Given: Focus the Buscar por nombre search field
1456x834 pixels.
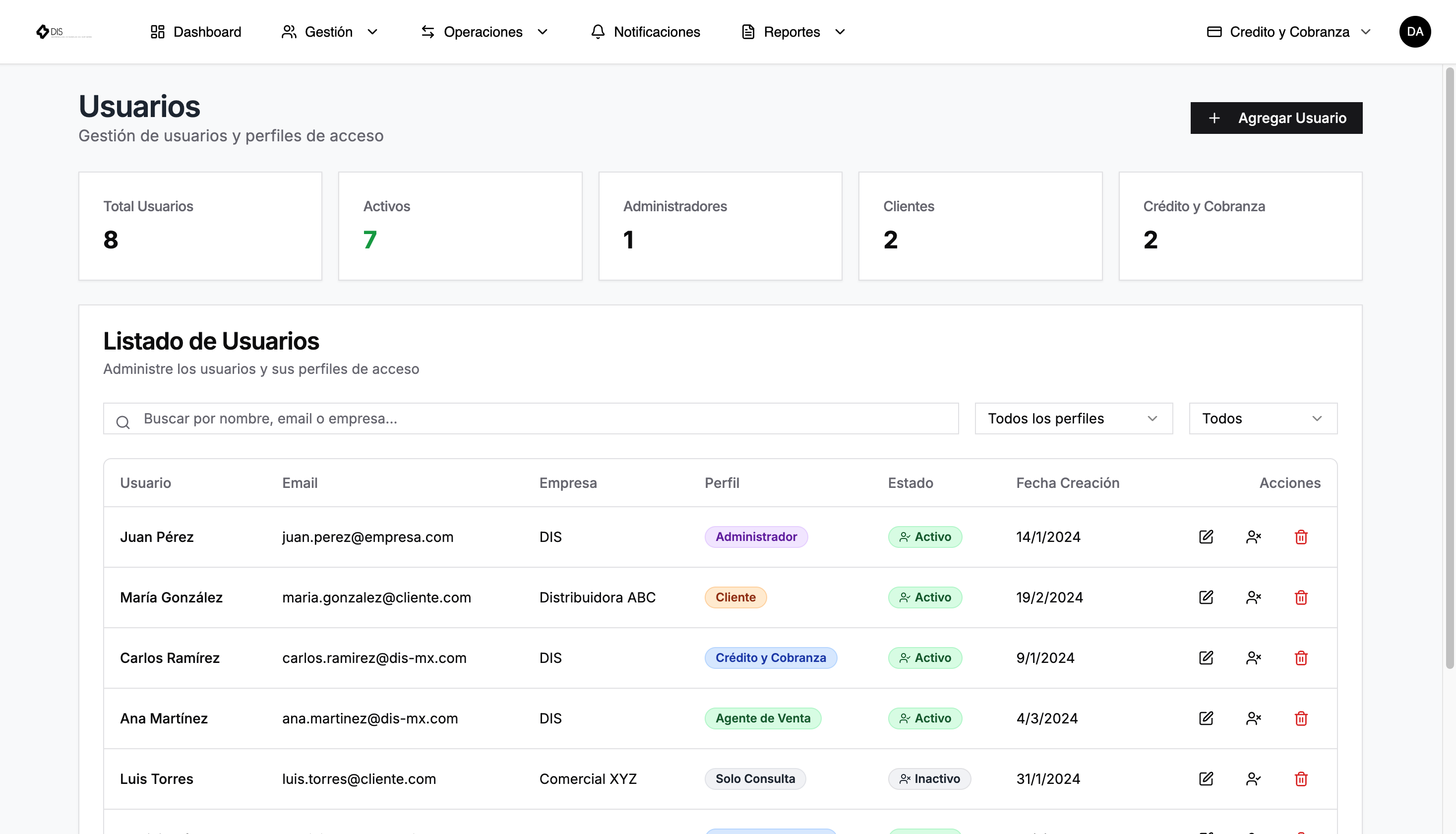Looking at the screenshot, I should click(x=531, y=418).
